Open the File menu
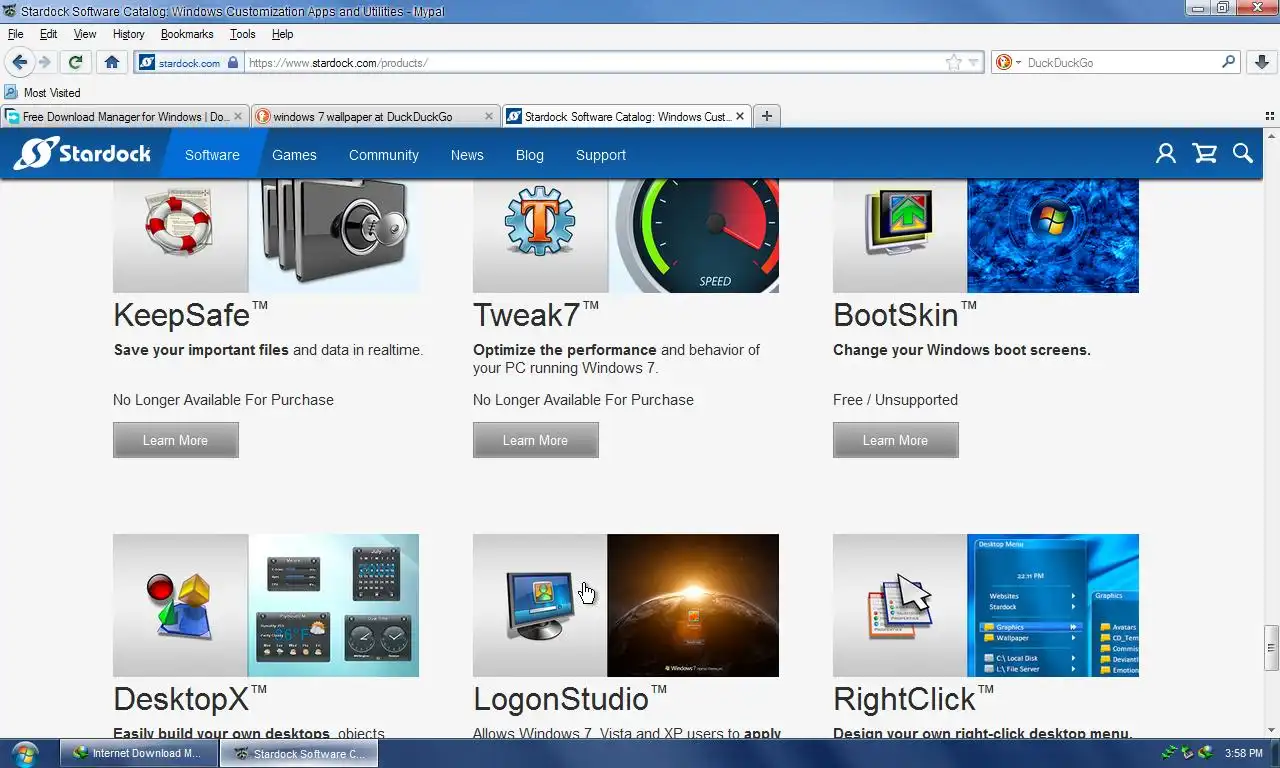This screenshot has width=1280, height=768. 15,34
